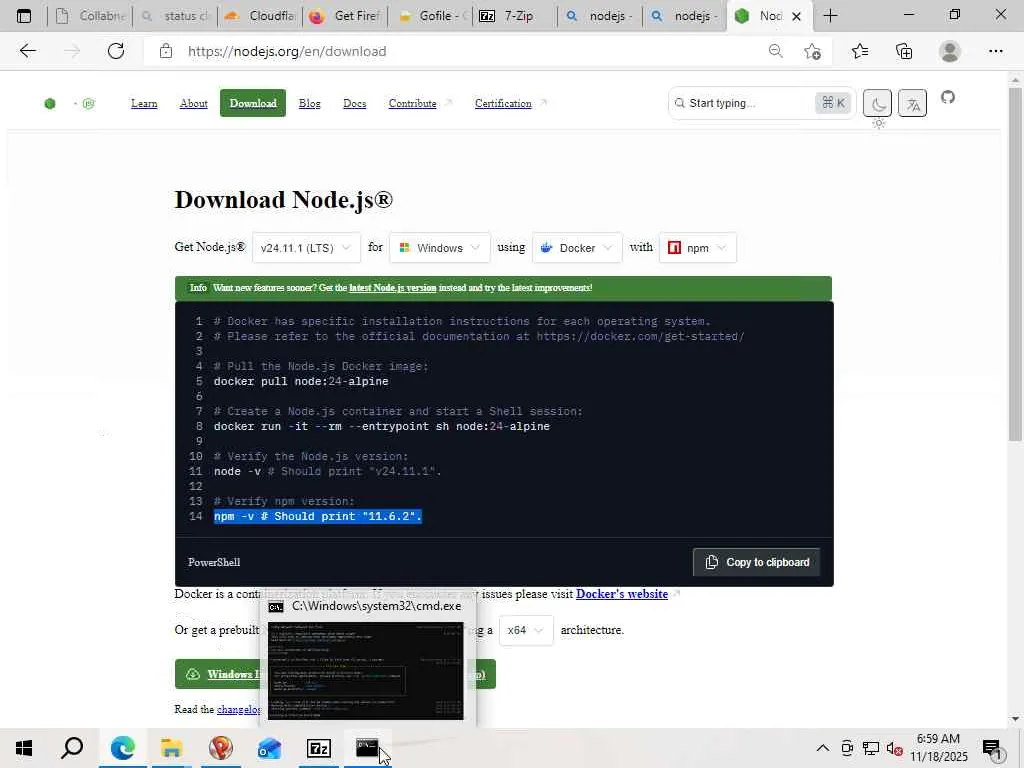Click the page vertical scrollbar thumb

tap(1015, 264)
